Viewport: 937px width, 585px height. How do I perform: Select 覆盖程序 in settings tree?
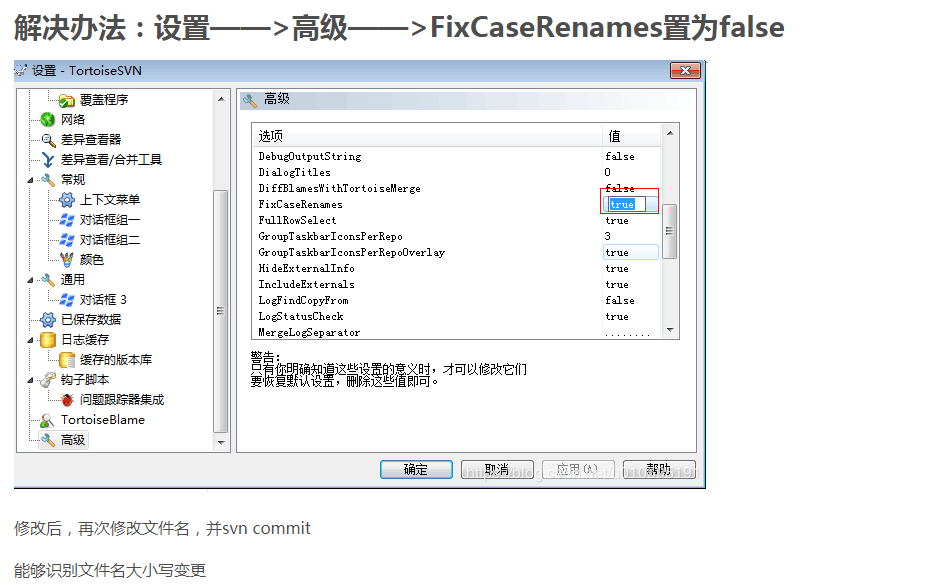(104, 100)
